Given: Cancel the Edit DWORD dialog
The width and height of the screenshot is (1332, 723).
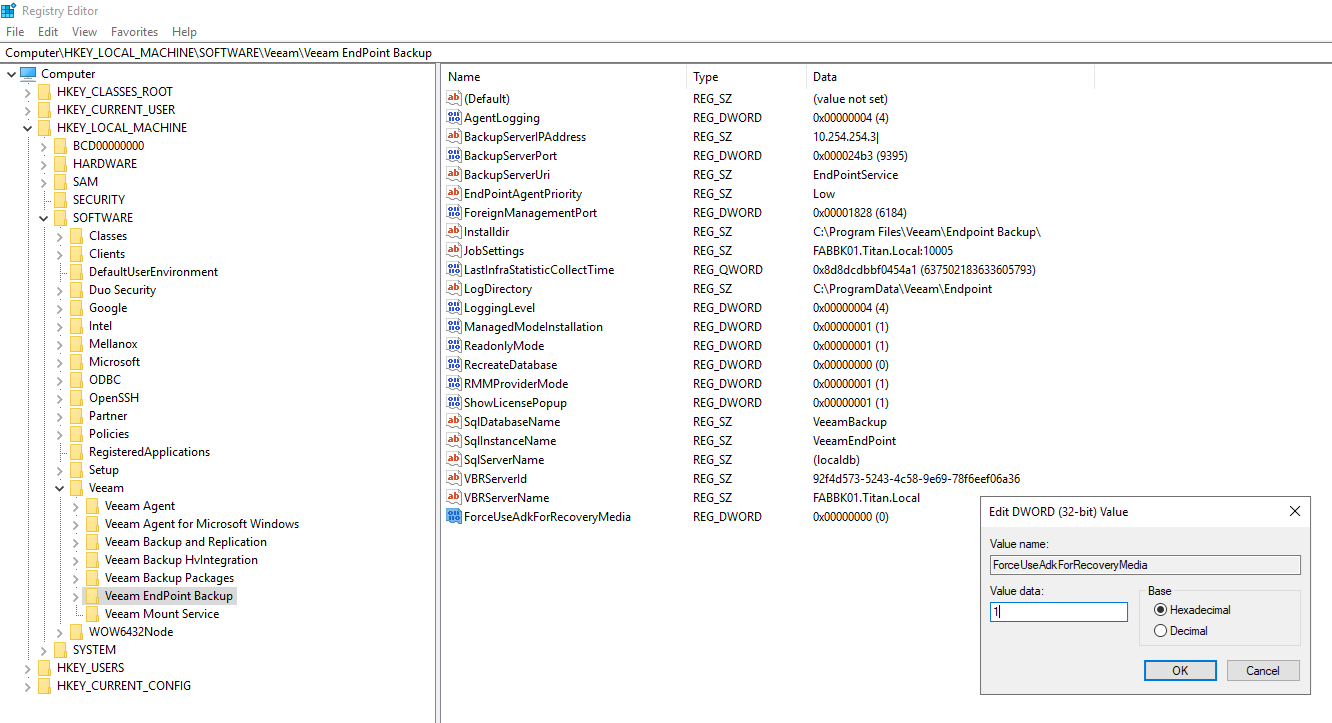Looking at the screenshot, I should coord(1263,670).
